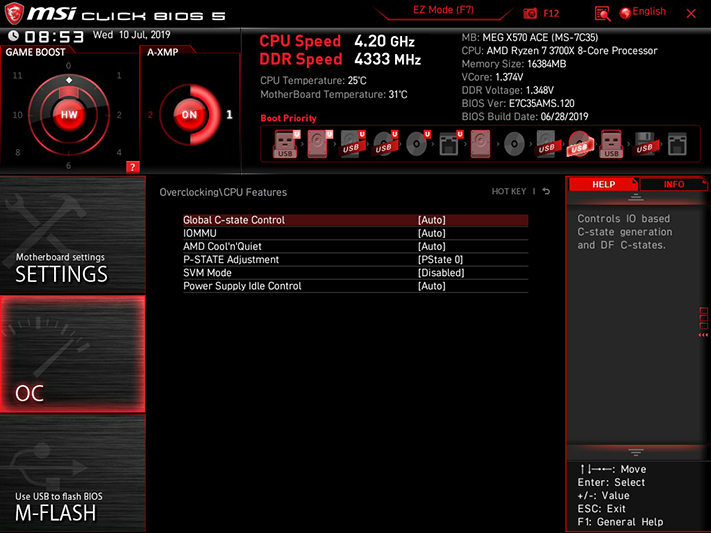Click the USB floppy boot device icon
Screen dimensions: 711x533
tap(644, 144)
